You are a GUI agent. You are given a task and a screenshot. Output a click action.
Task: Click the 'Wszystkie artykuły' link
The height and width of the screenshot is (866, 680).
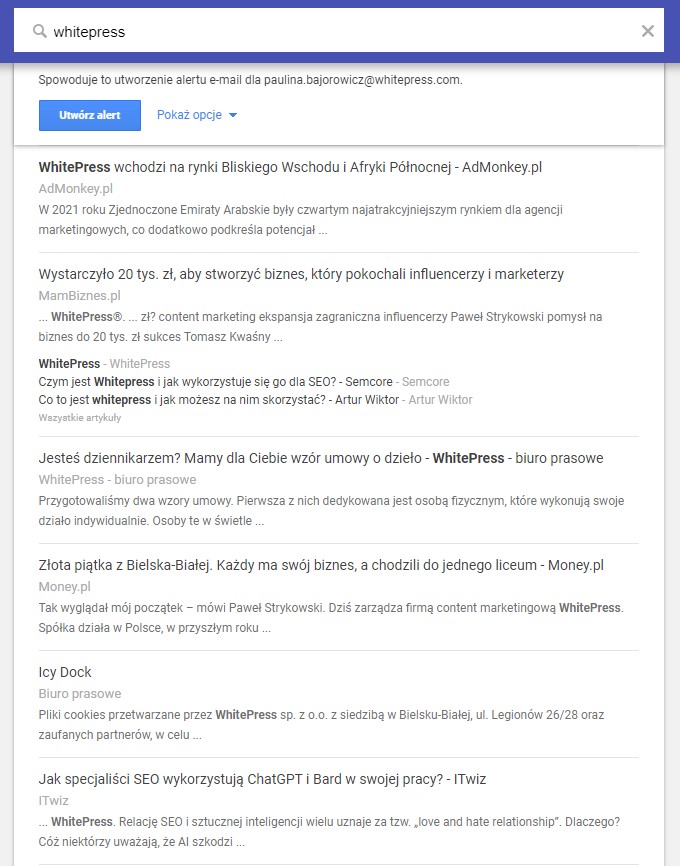click(x=80, y=418)
